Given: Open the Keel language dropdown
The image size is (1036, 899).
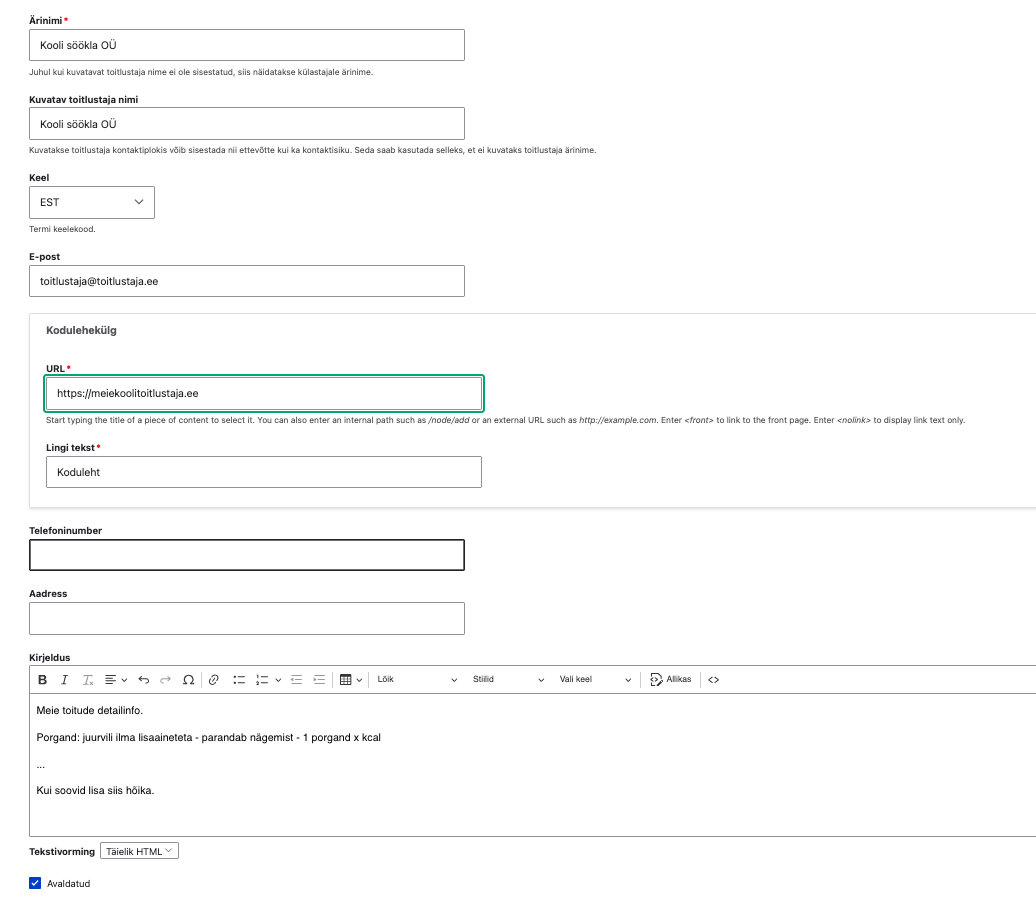Looking at the screenshot, I should 92,202.
